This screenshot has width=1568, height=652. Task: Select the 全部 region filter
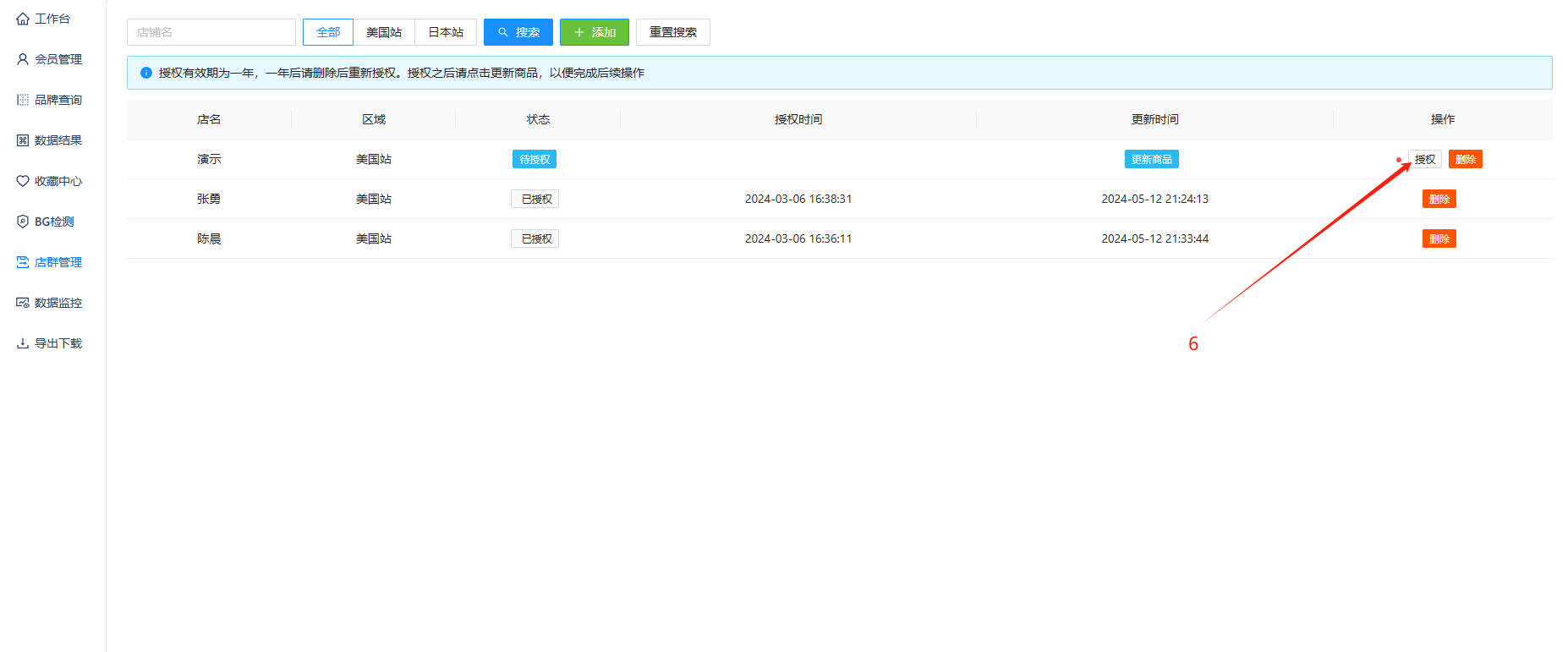point(328,32)
